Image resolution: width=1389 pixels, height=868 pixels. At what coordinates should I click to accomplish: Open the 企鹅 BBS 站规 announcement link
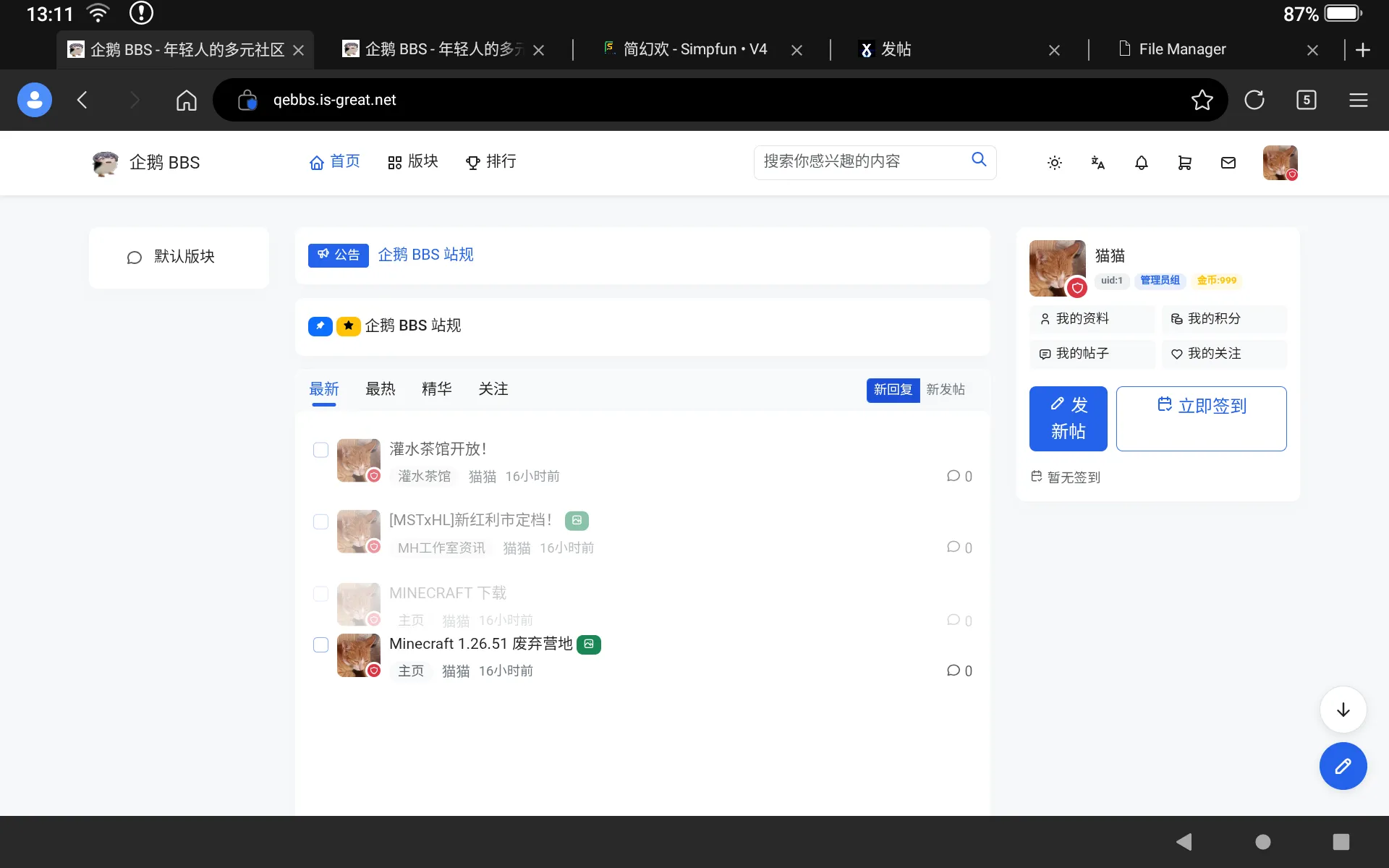click(425, 255)
